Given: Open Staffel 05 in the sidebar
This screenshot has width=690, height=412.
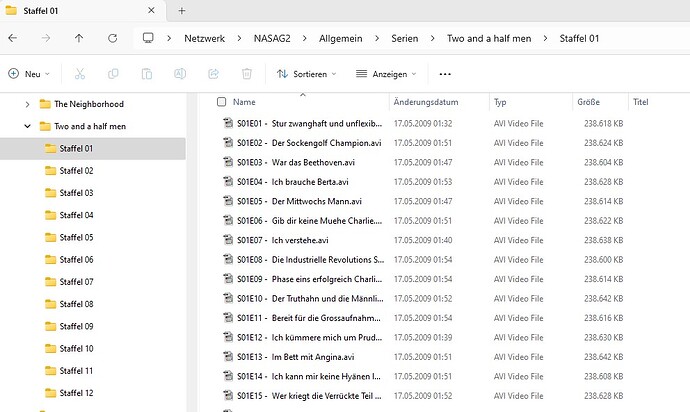Looking at the screenshot, I should click(x=76, y=237).
